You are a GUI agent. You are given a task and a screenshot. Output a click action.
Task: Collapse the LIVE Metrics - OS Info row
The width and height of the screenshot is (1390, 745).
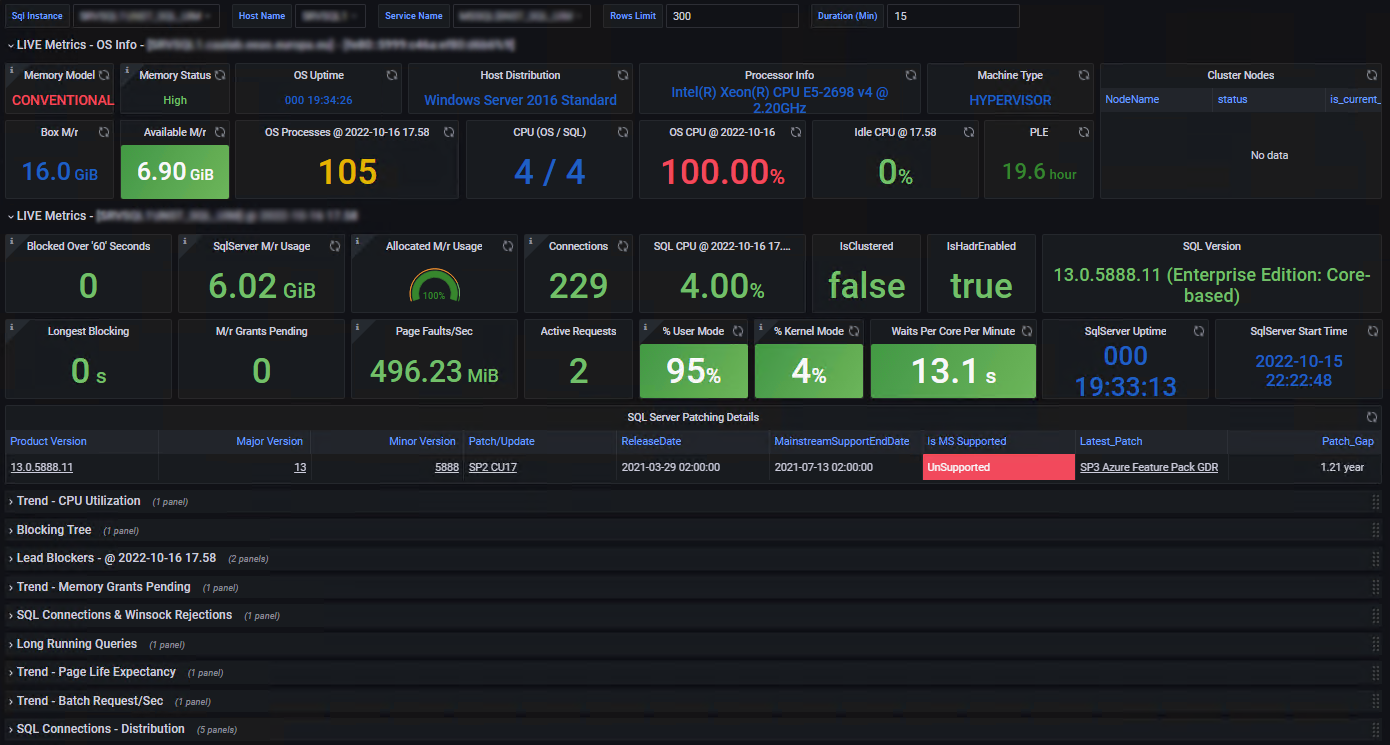pyautogui.click(x=76, y=45)
